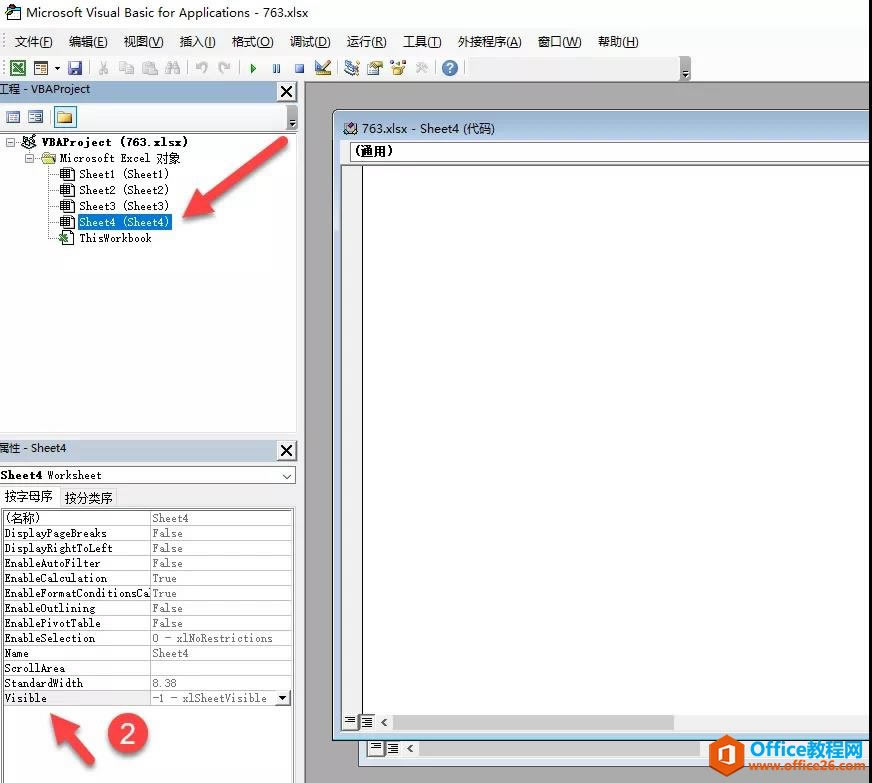Open the 编辑(E) menu
872x783 pixels.
click(x=88, y=42)
